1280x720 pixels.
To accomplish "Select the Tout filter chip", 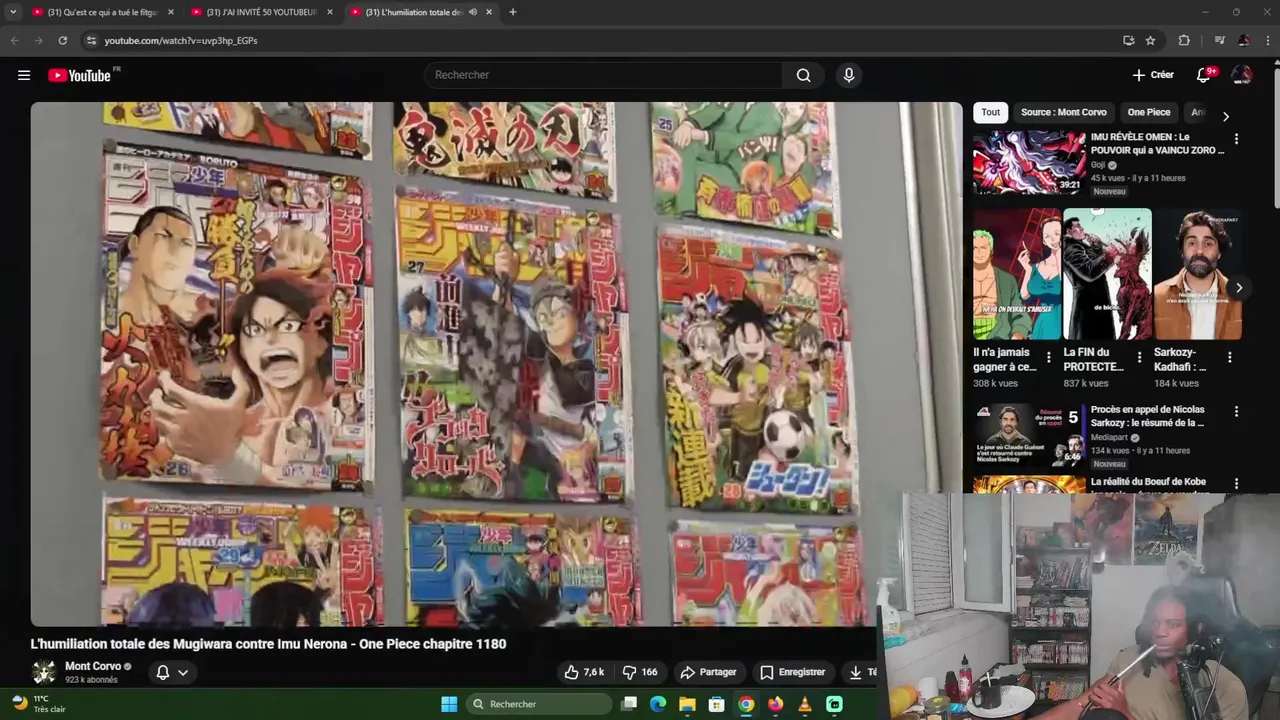I will pyautogui.click(x=990, y=112).
